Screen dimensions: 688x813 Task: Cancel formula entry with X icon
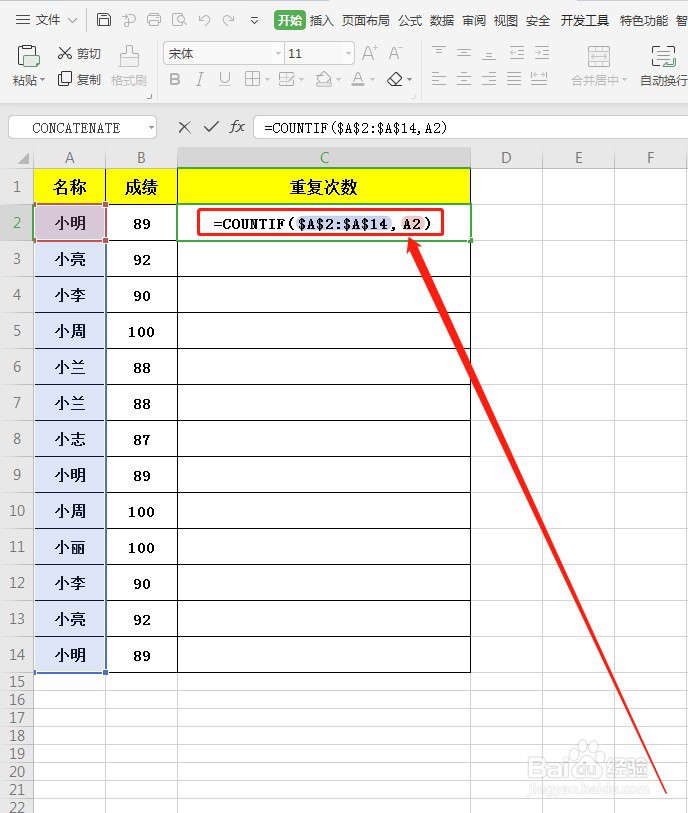click(184, 128)
